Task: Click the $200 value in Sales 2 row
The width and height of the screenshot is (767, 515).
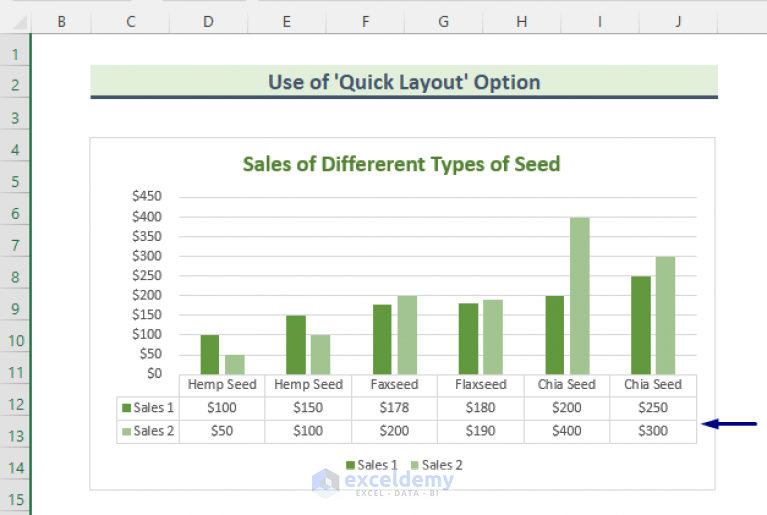Action: (x=394, y=431)
